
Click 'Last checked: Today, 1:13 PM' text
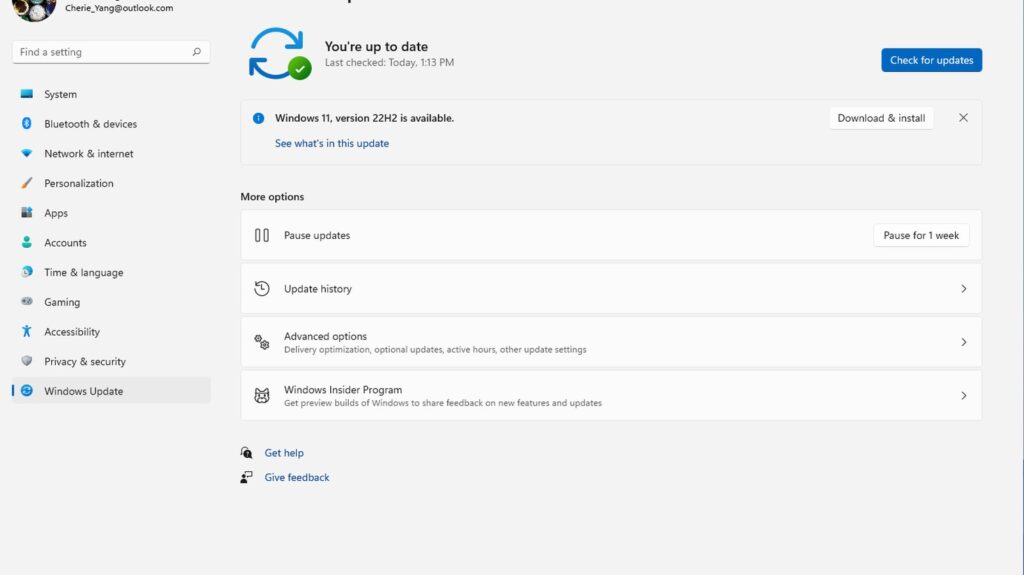[x=389, y=63]
